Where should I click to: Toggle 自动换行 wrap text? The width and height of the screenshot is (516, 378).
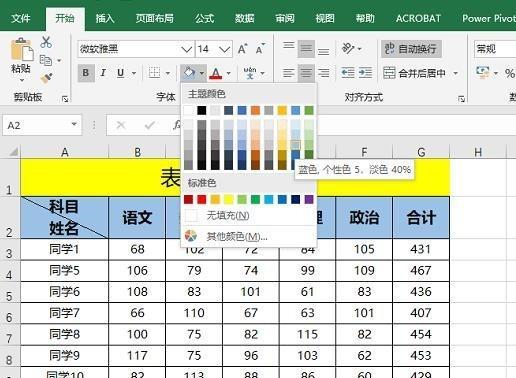tap(411, 49)
